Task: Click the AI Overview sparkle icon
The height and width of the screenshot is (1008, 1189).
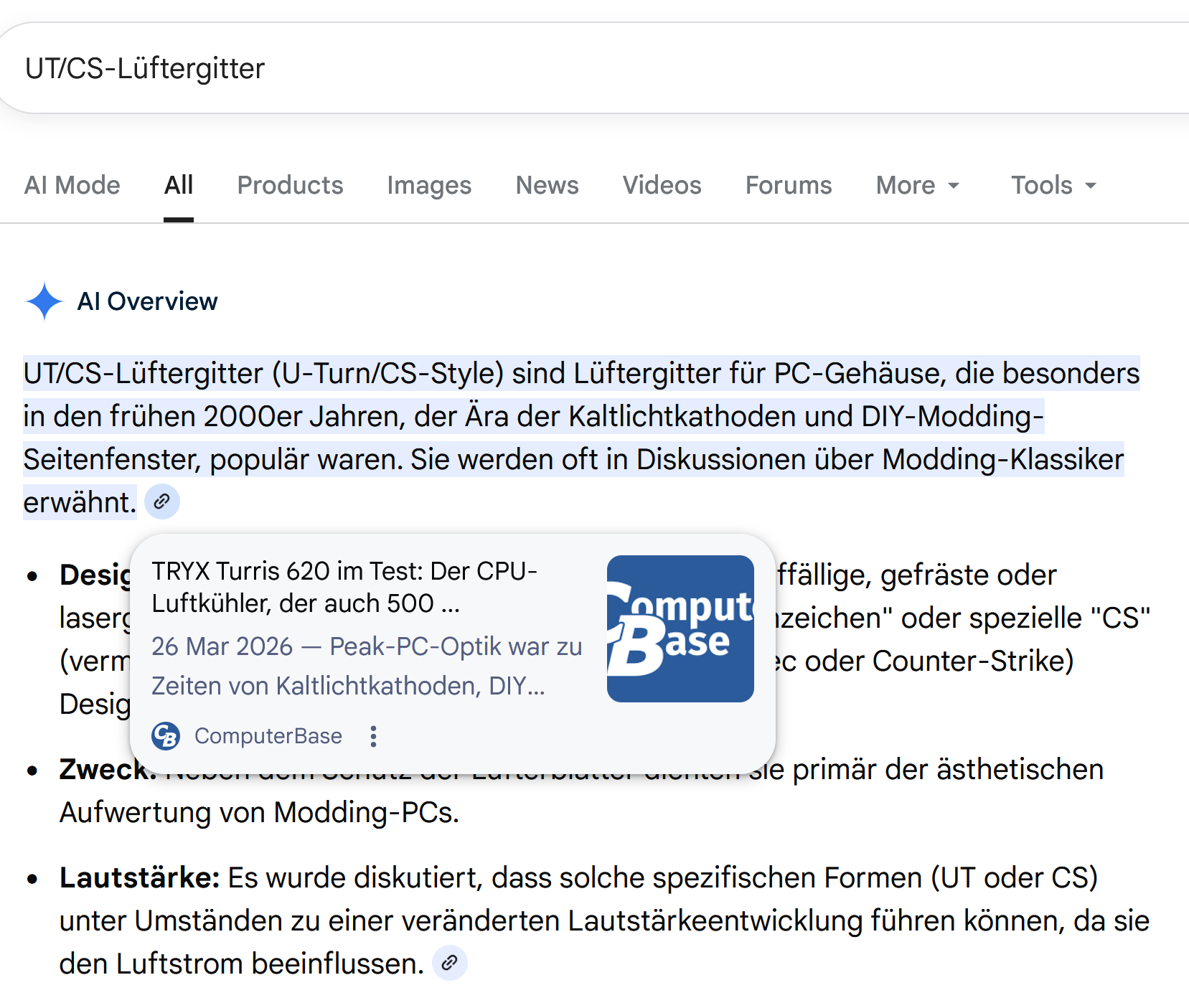Action: [x=44, y=301]
